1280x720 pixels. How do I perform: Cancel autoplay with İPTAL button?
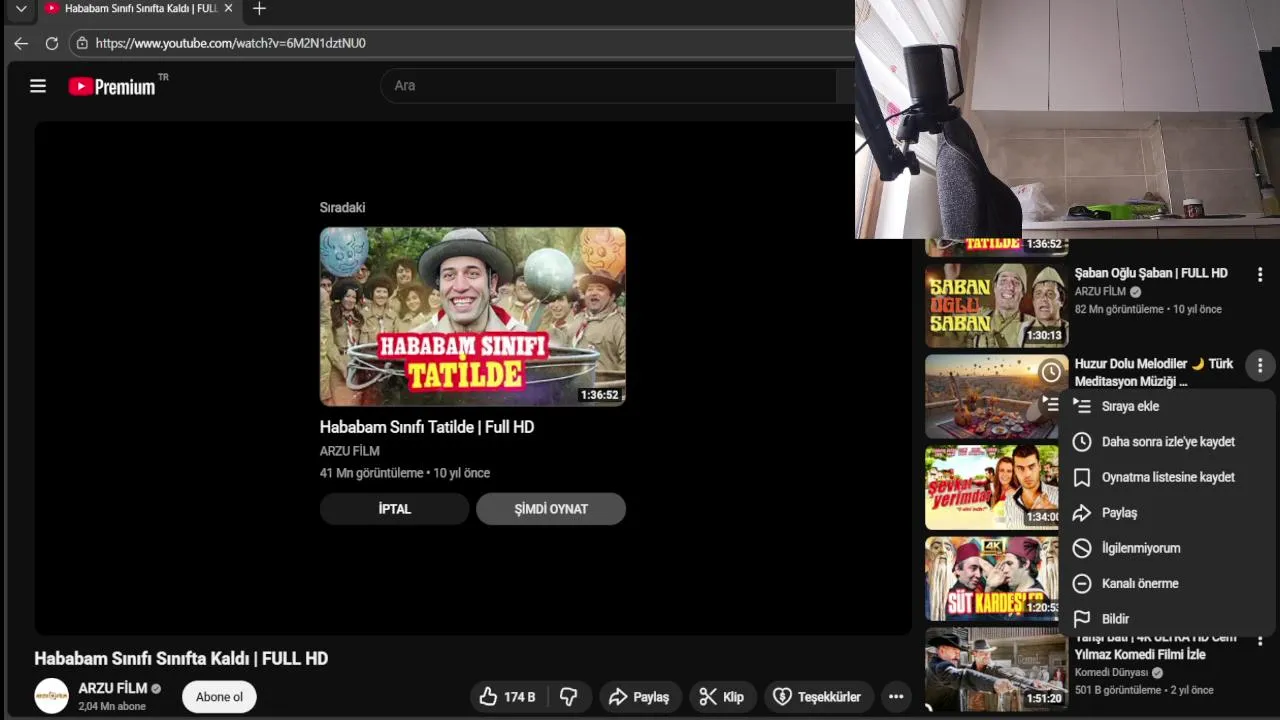394,509
